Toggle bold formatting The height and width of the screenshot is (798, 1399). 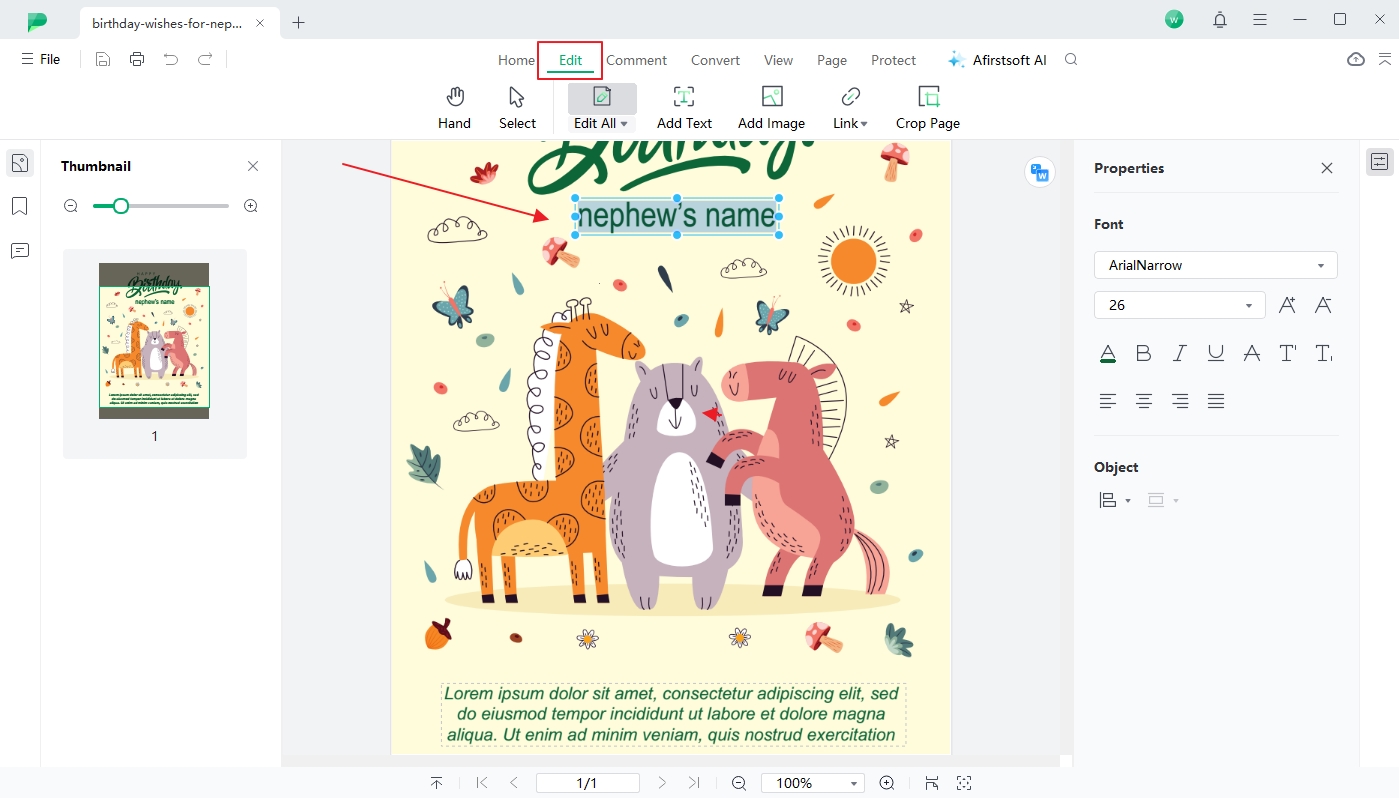[1144, 353]
